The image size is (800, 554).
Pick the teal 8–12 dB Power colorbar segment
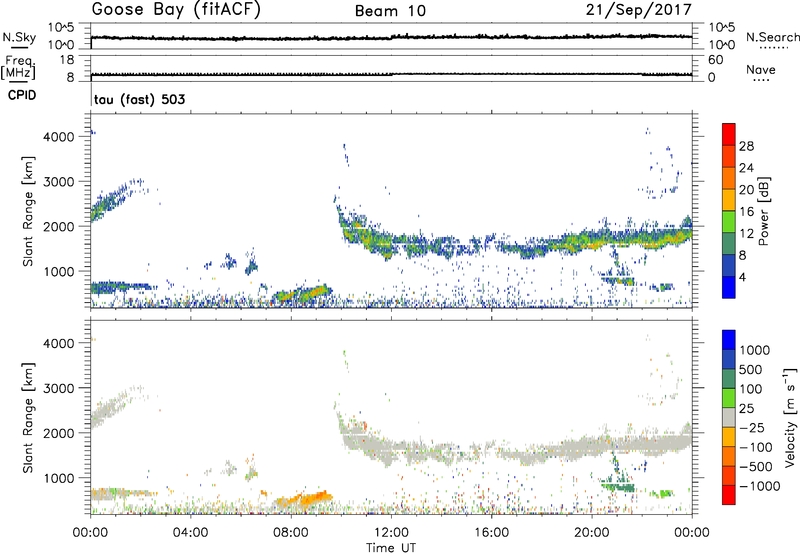click(x=729, y=243)
